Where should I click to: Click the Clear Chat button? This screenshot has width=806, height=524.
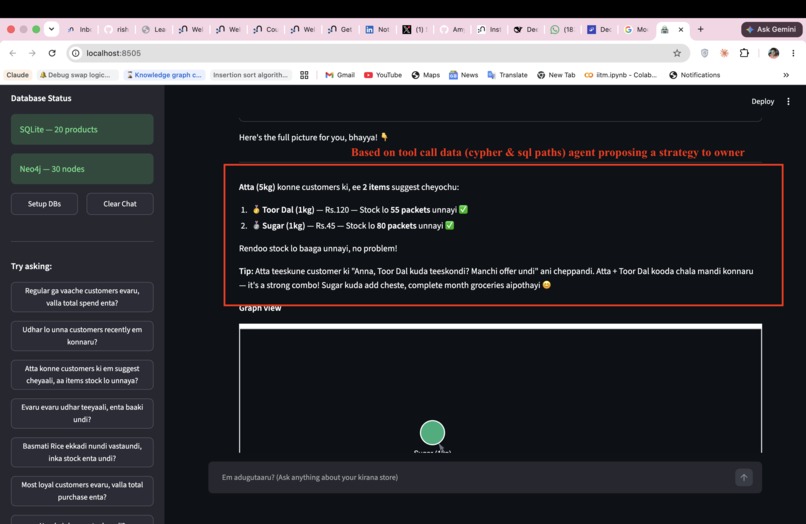pos(120,204)
